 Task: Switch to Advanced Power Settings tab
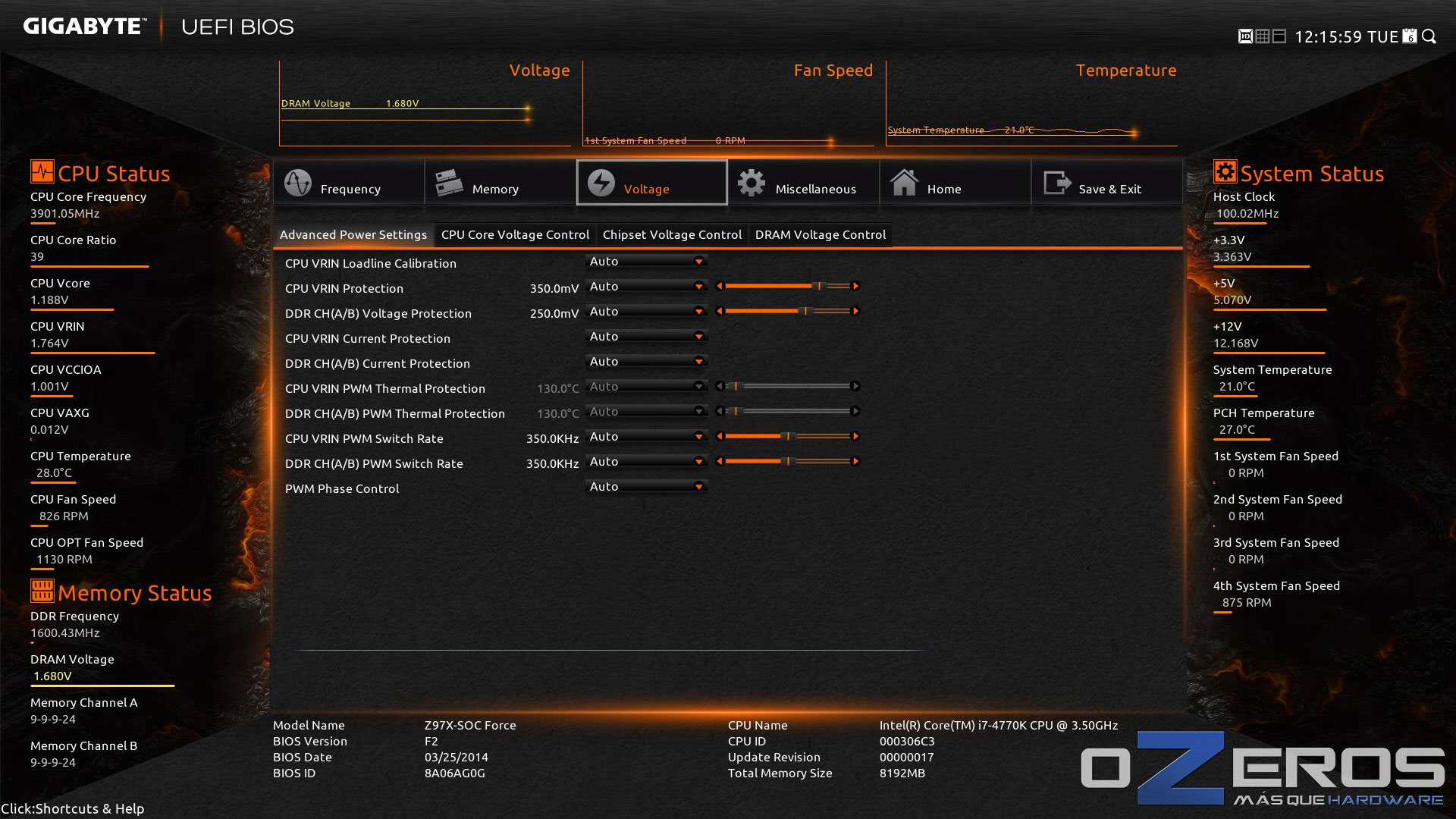[x=353, y=235]
